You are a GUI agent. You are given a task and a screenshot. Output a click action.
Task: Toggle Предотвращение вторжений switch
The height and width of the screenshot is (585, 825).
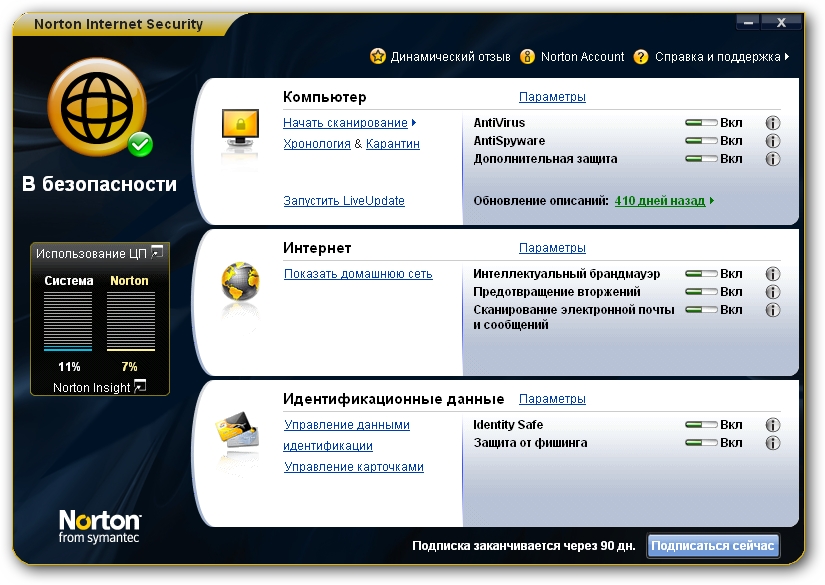(x=701, y=292)
